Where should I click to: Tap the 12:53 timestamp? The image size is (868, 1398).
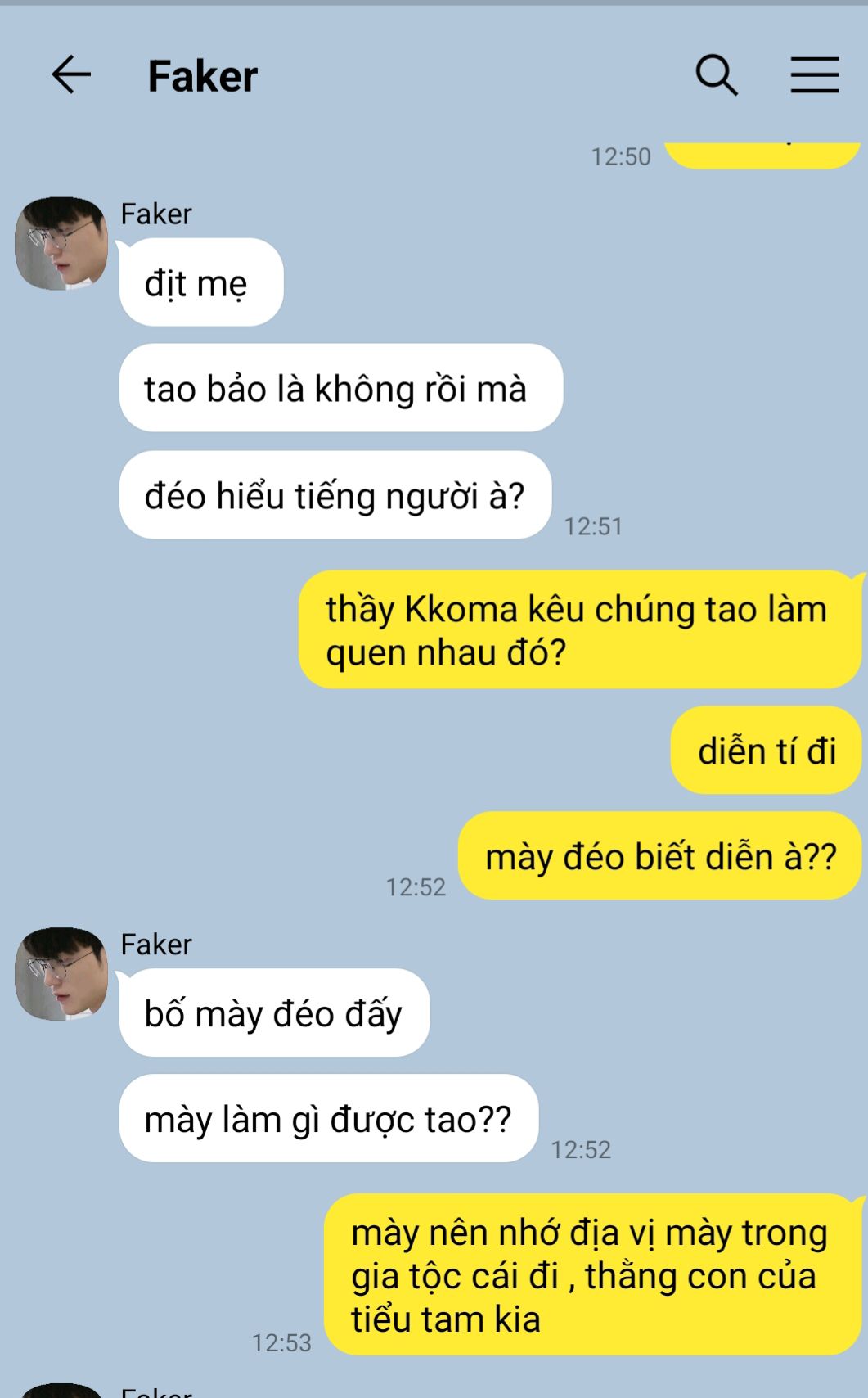tap(281, 1343)
